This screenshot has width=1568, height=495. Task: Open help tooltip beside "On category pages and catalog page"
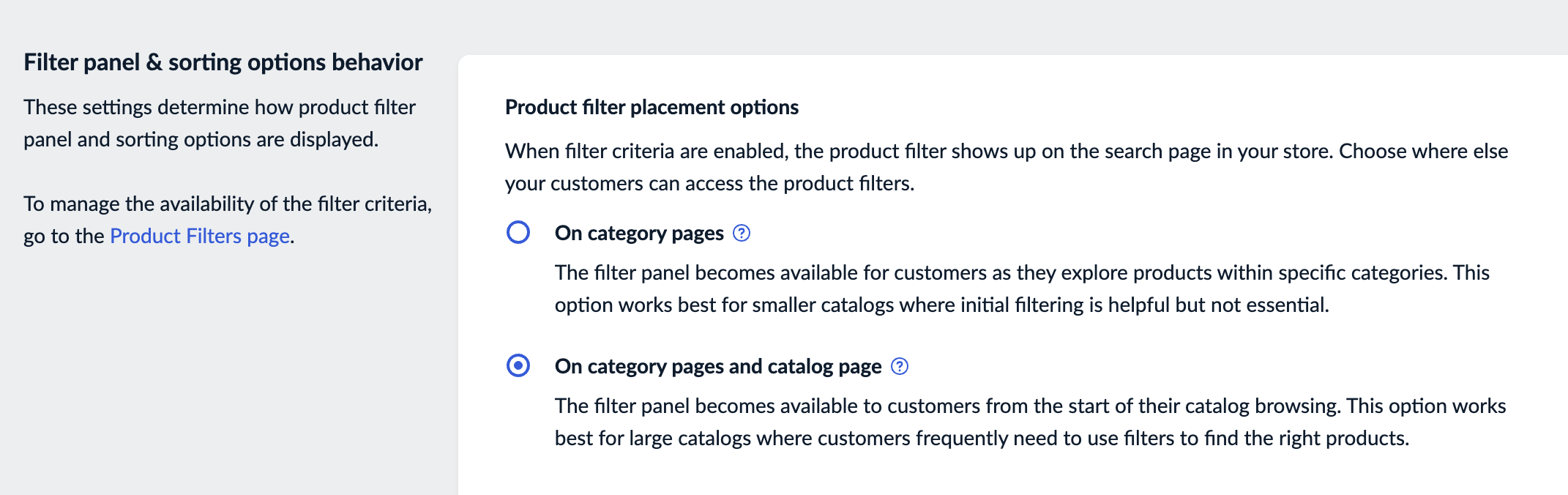901,366
